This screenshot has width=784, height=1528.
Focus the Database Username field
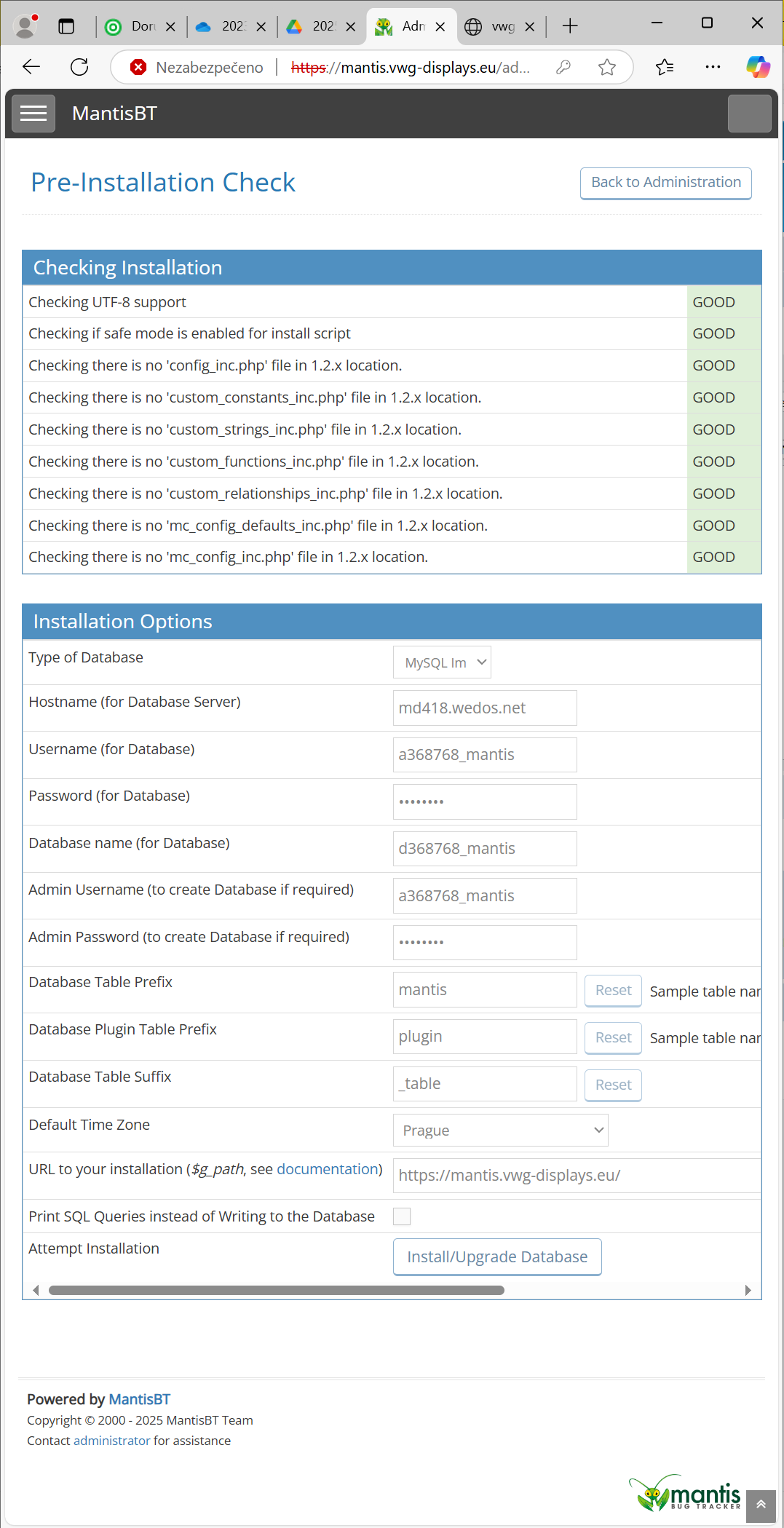485,755
